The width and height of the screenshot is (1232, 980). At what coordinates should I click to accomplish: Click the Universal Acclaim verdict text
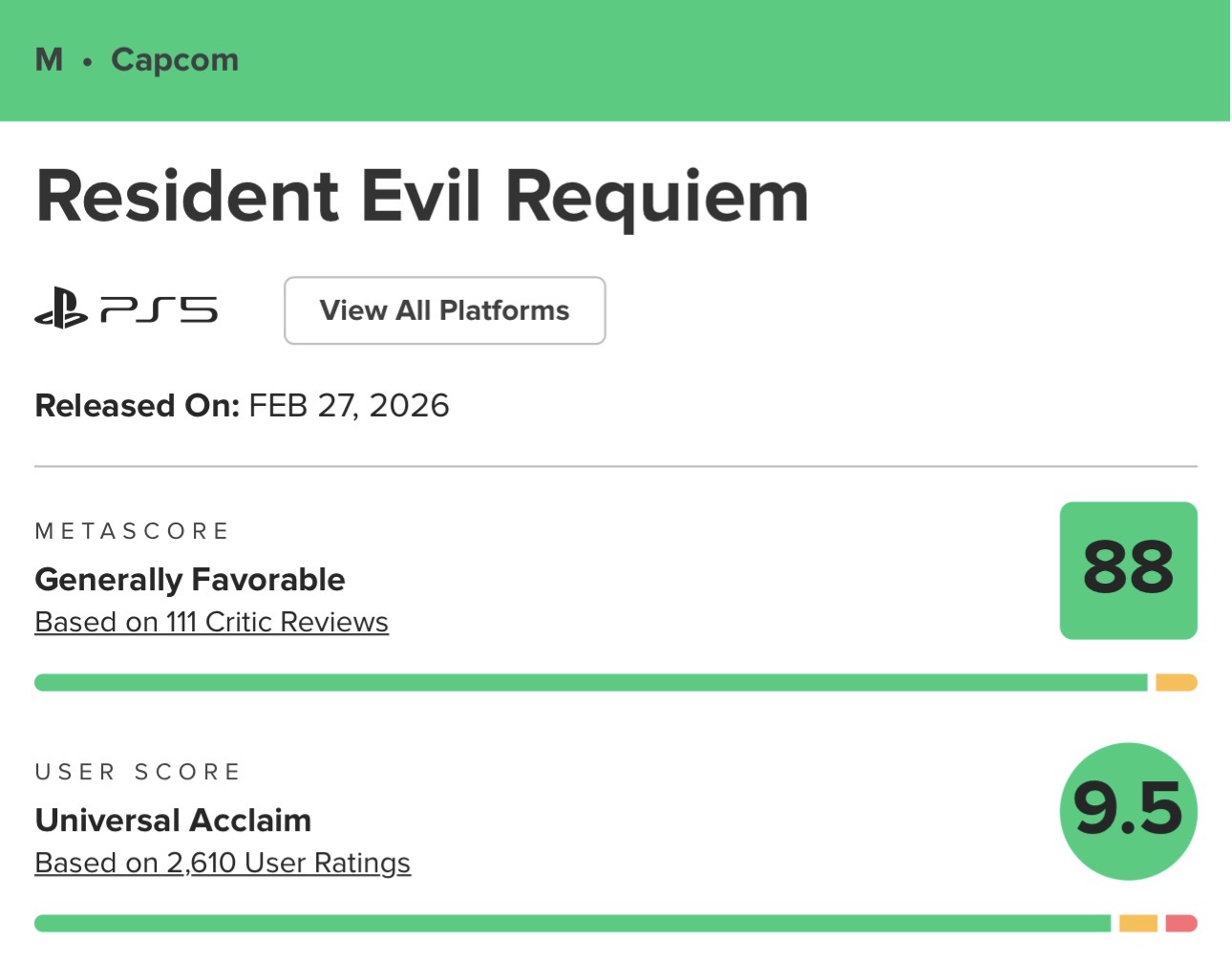pyautogui.click(x=173, y=820)
